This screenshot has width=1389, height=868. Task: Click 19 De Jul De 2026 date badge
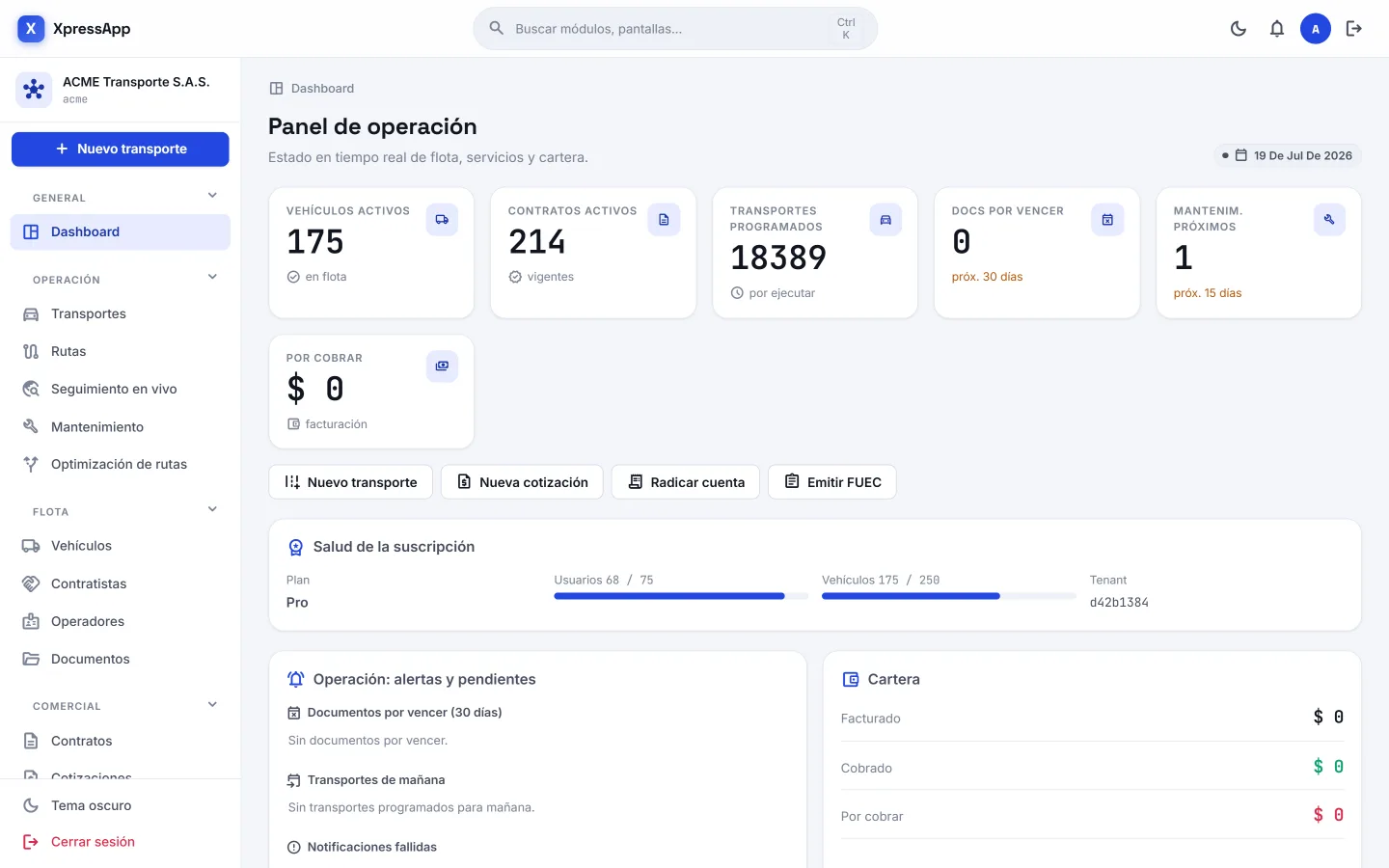tap(1288, 155)
